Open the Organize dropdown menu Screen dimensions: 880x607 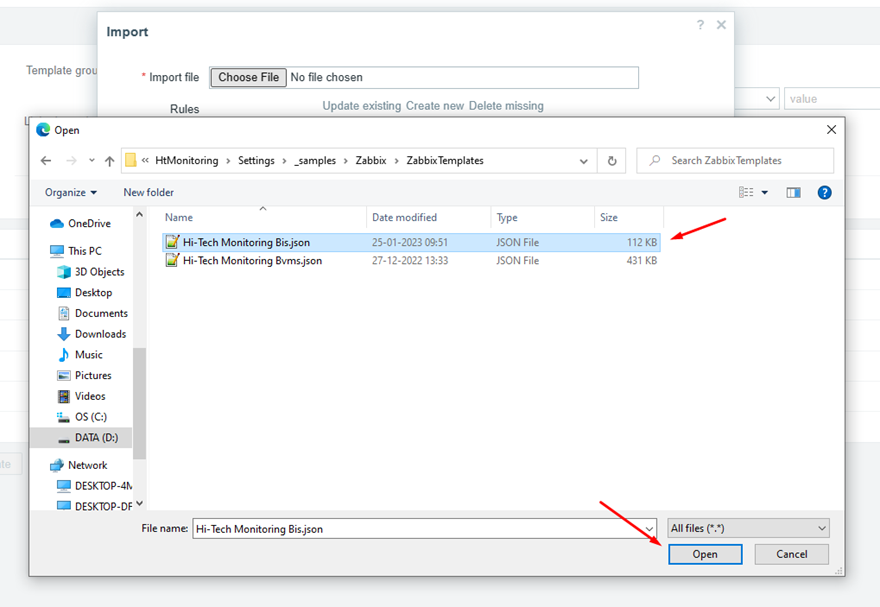(71, 193)
